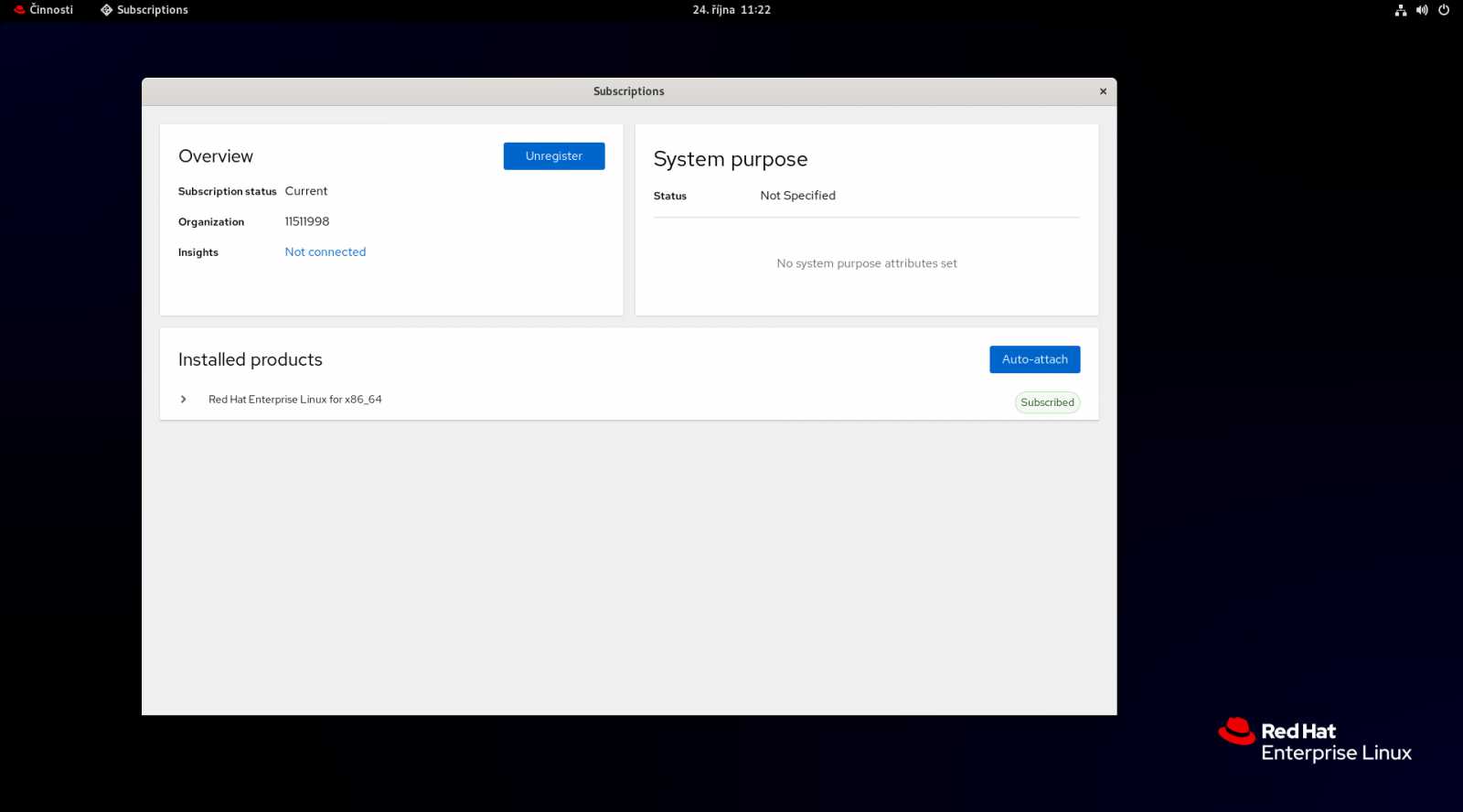Select the organization number 11511998
This screenshot has height=812, width=1463.
[x=306, y=221]
